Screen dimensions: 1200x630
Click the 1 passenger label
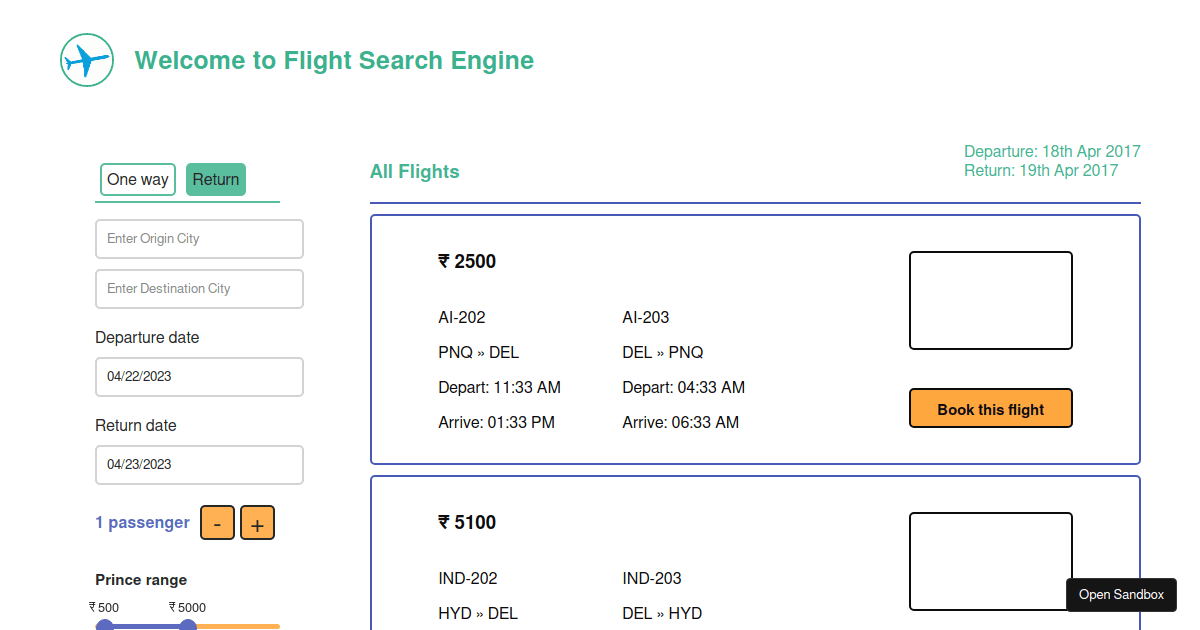142,522
